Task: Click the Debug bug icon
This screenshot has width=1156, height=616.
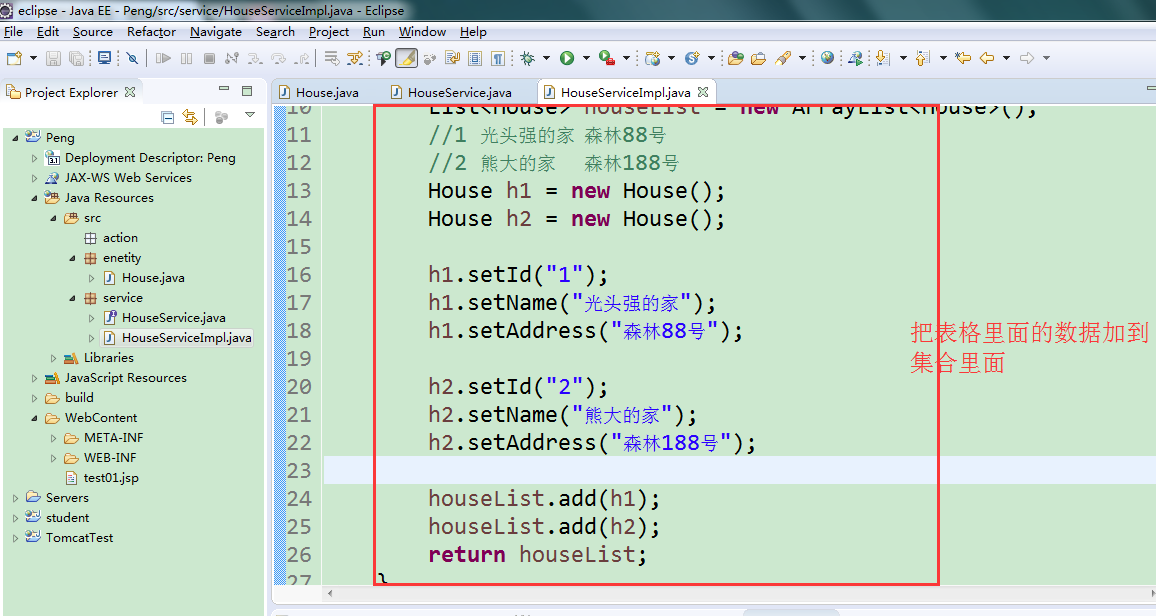Action: (x=528, y=58)
